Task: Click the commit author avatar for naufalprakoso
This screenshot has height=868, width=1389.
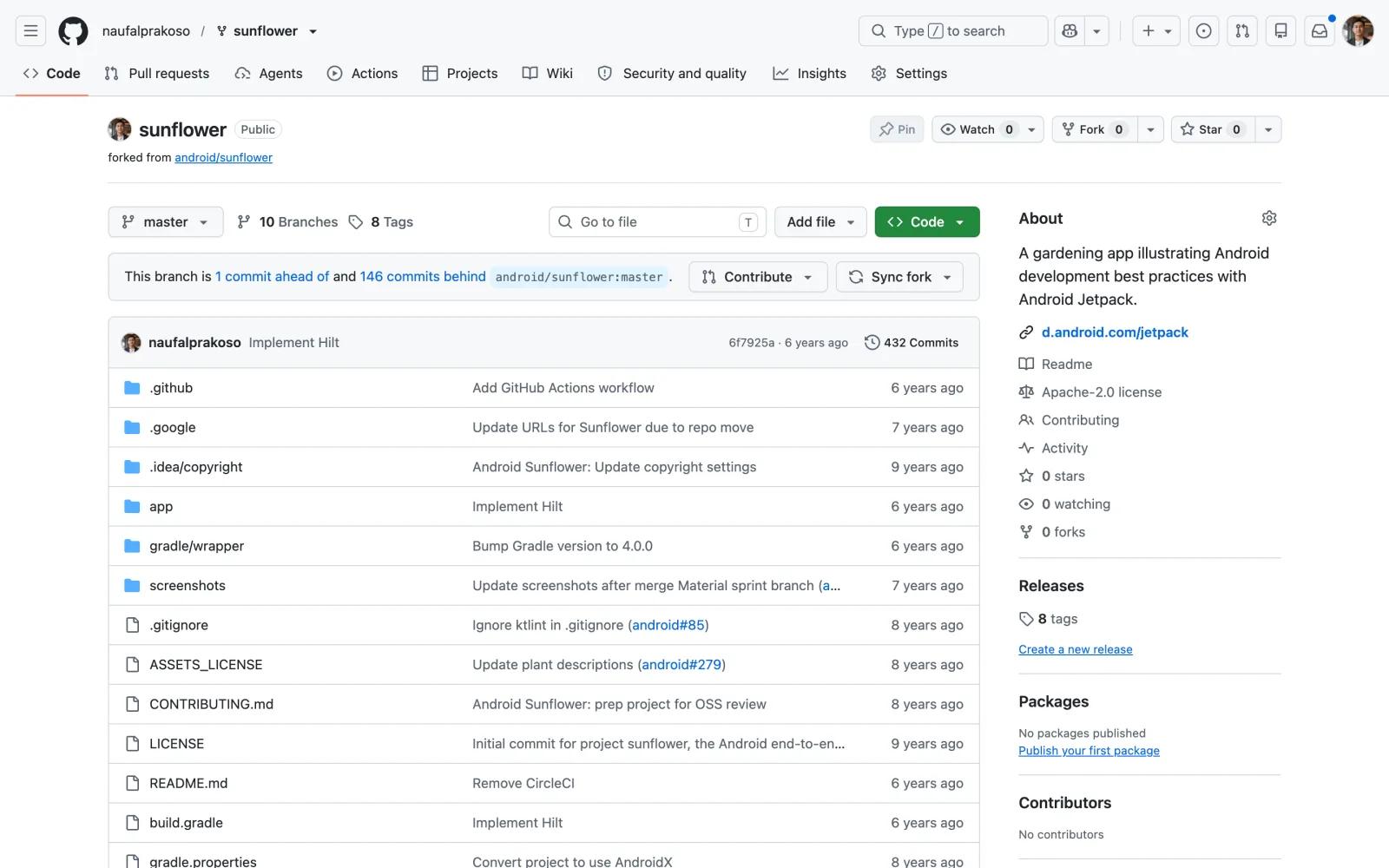Action: point(131,343)
